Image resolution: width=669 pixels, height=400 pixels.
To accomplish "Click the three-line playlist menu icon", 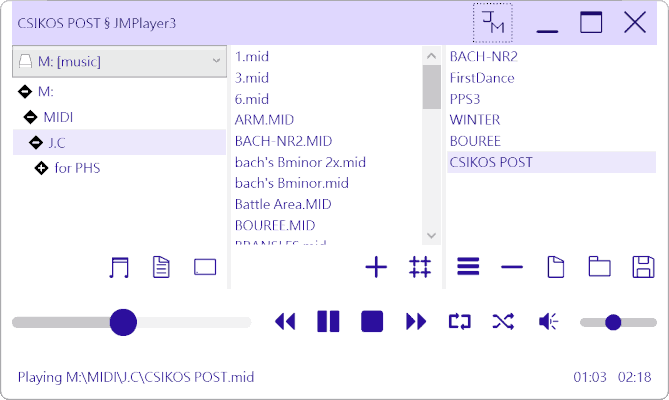I will 468,267.
